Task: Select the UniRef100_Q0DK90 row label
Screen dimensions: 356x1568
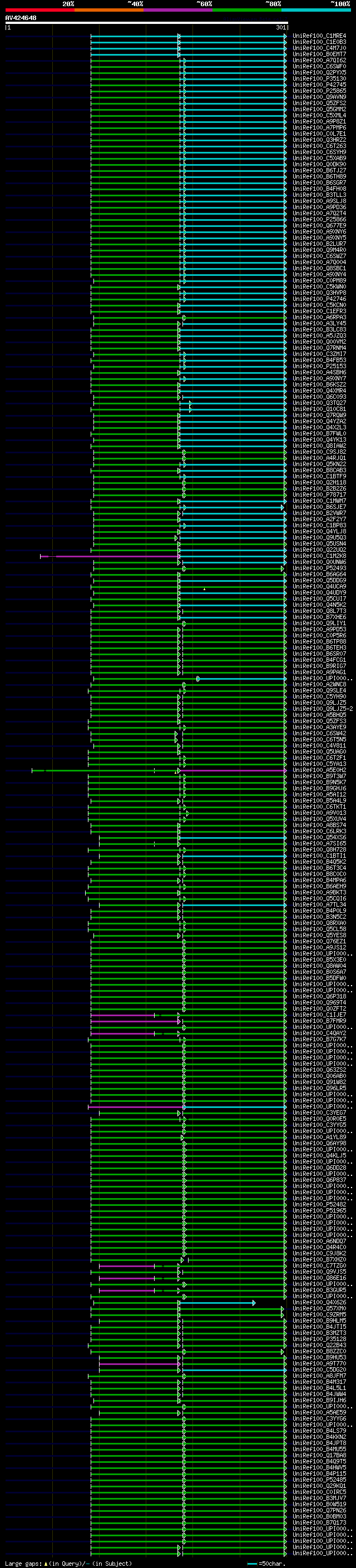Action: 319,164
